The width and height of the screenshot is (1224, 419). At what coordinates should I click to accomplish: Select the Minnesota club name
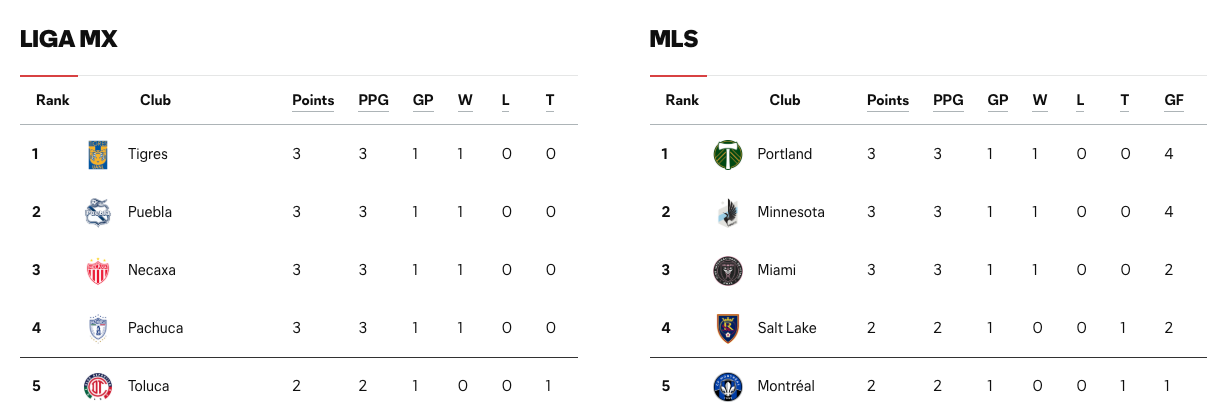click(791, 212)
